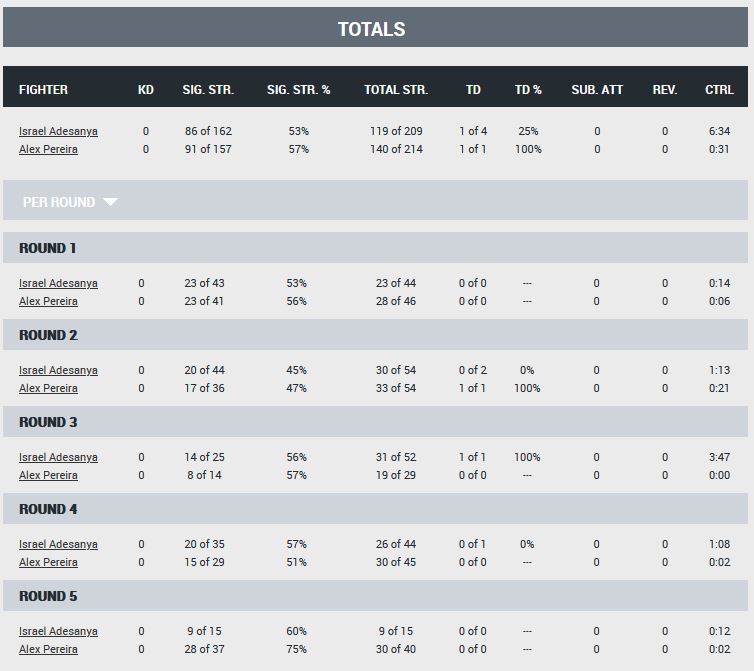Click the TOTALS section header bar
The width and height of the screenshot is (754, 671).
point(375,27)
